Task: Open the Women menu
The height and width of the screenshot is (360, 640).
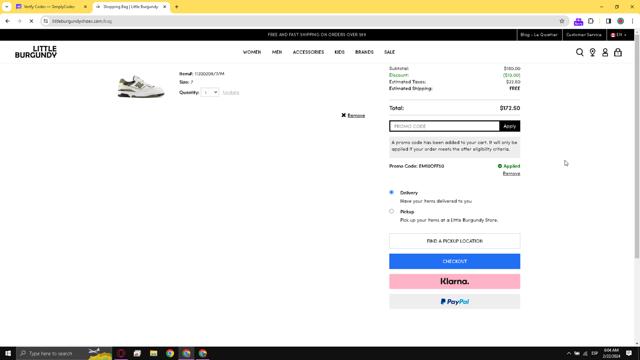Action: pyautogui.click(x=252, y=52)
